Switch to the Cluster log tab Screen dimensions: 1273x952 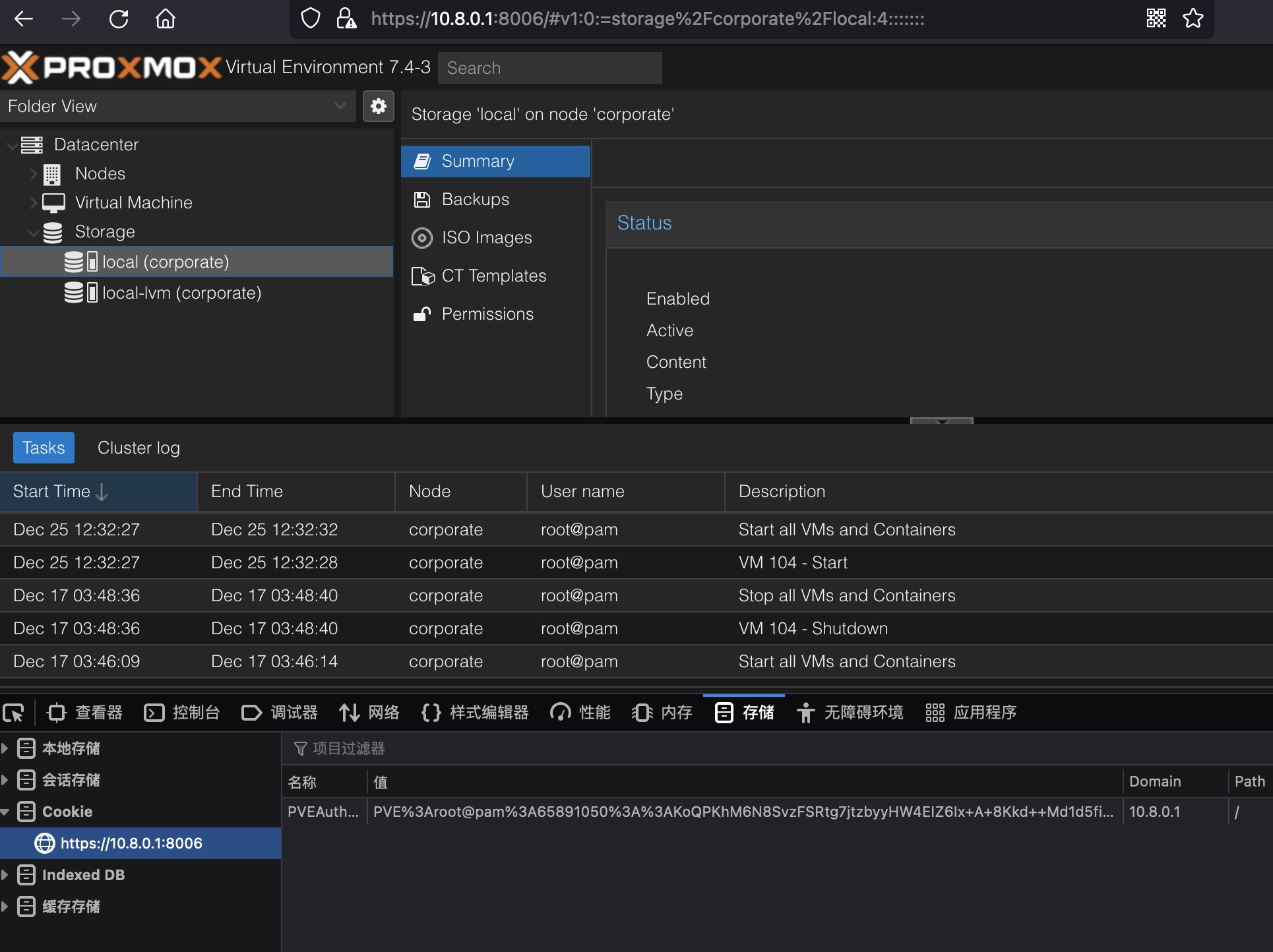click(139, 448)
